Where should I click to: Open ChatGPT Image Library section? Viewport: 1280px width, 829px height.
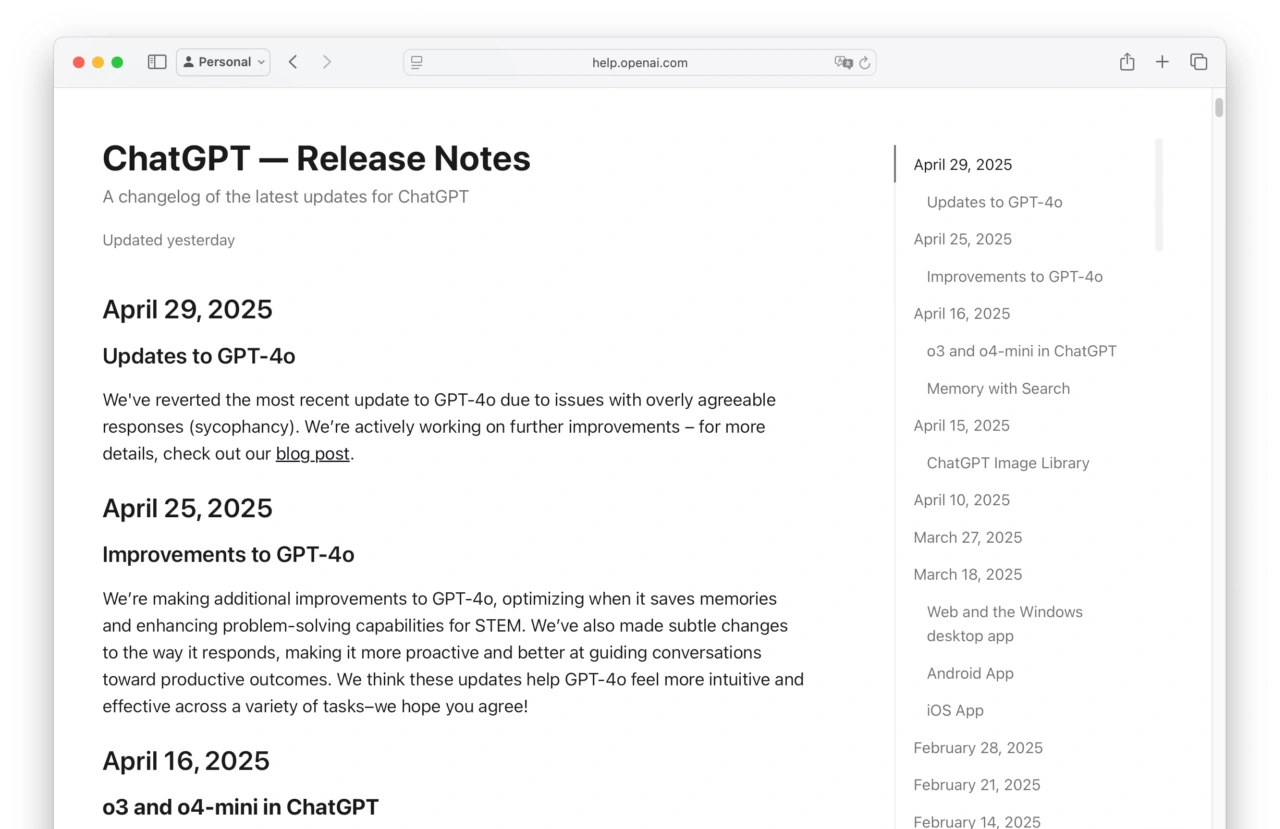[x=1007, y=462]
